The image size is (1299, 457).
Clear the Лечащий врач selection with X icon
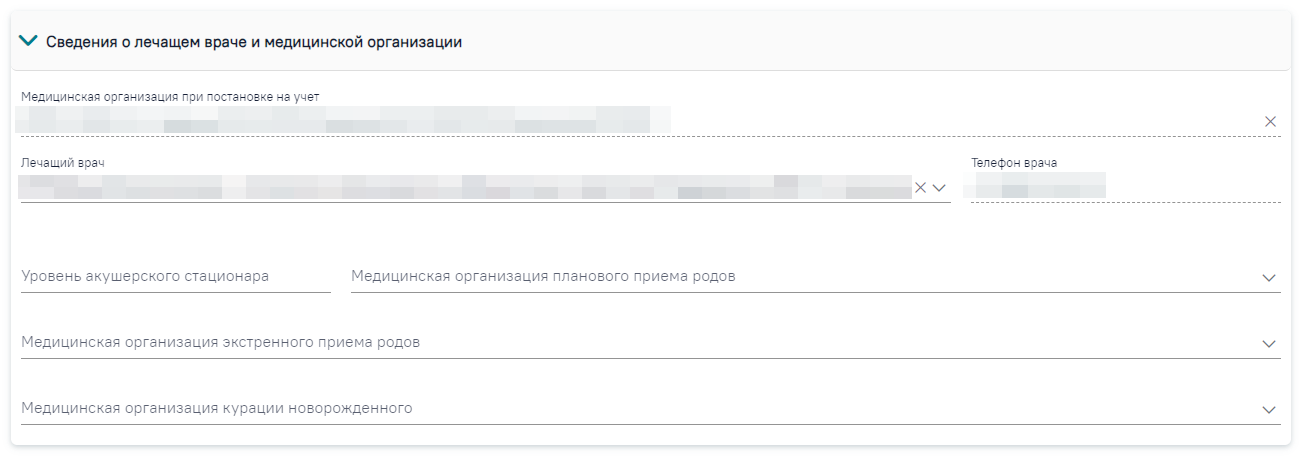click(x=921, y=187)
